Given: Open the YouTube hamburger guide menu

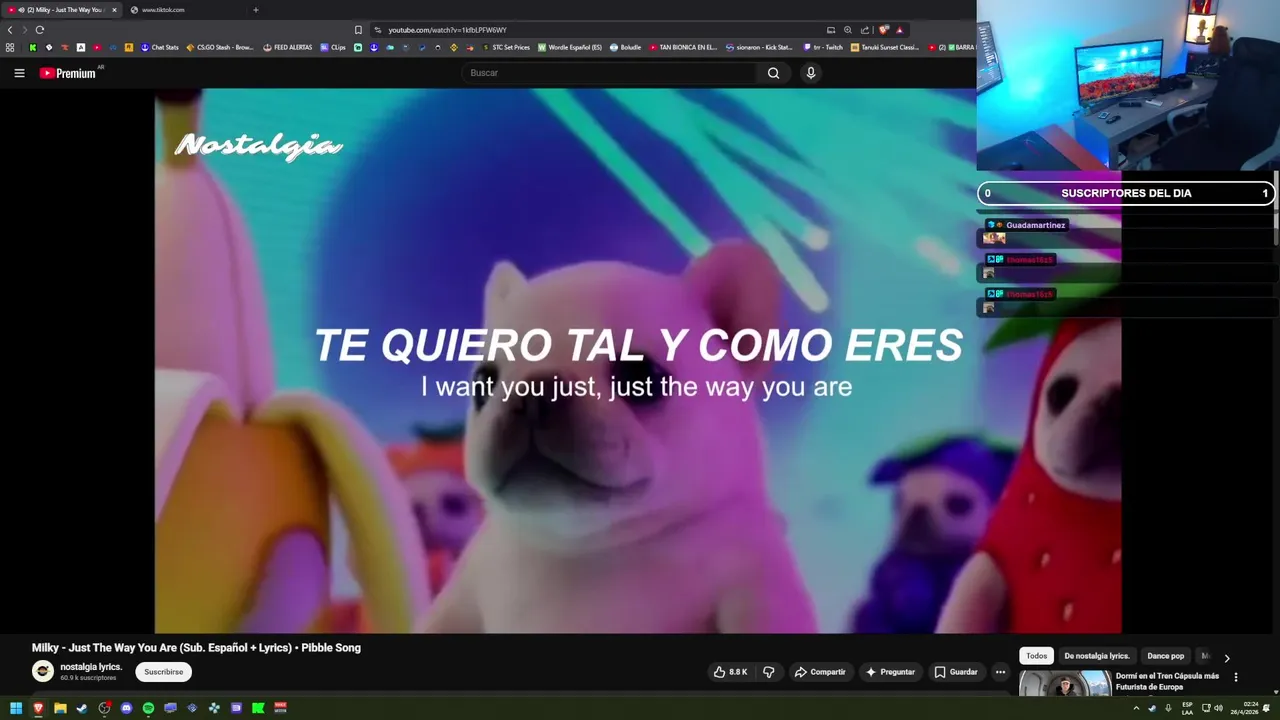Looking at the screenshot, I should tap(19, 73).
